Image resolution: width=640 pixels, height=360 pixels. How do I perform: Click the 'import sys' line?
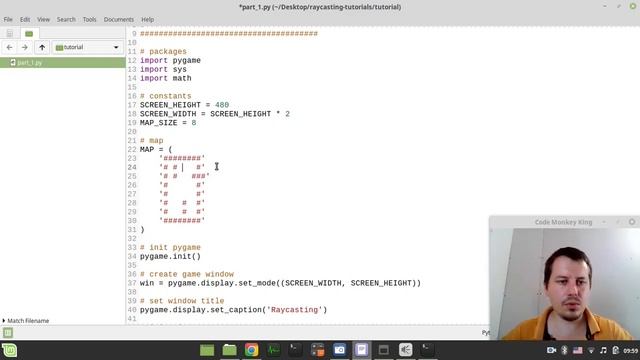tap(163, 69)
